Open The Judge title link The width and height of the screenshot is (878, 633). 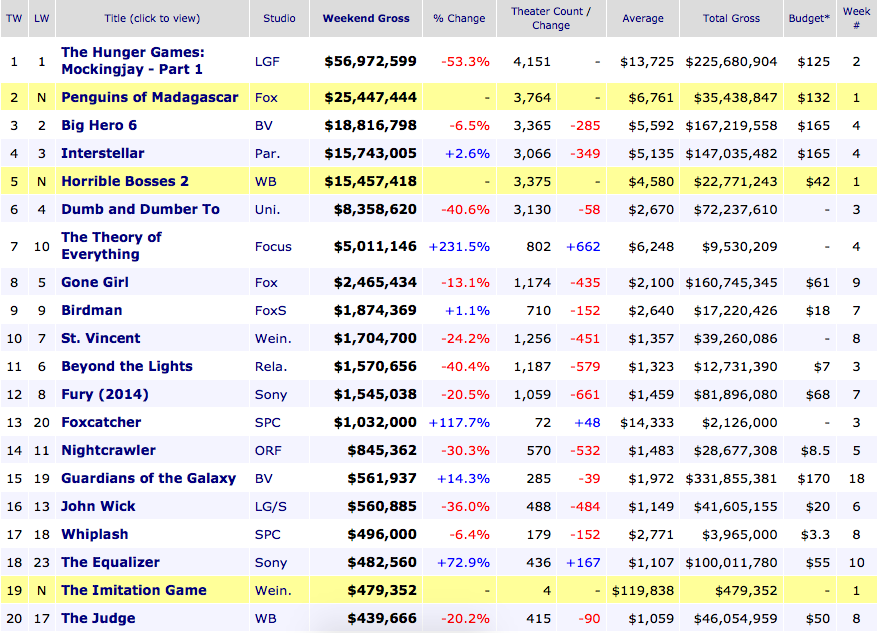pyautogui.click(x=98, y=618)
